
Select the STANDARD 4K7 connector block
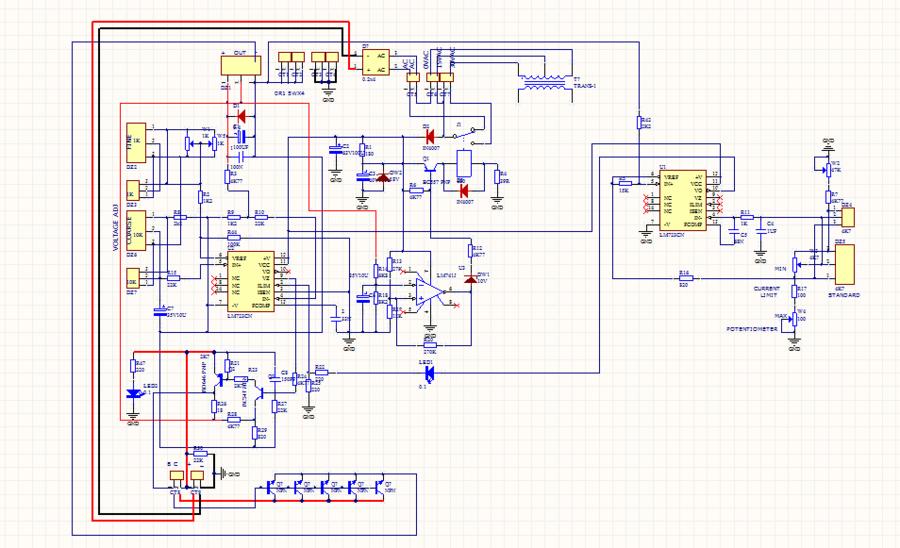pyautogui.click(x=846, y=264)
